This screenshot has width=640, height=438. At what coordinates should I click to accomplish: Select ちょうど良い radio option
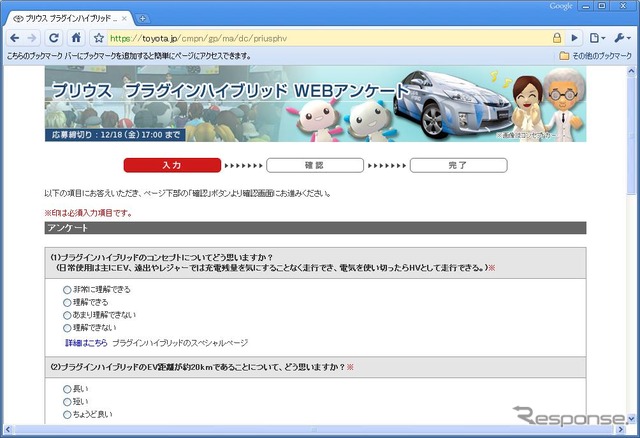pyautogui.click(x=67, y=415)
